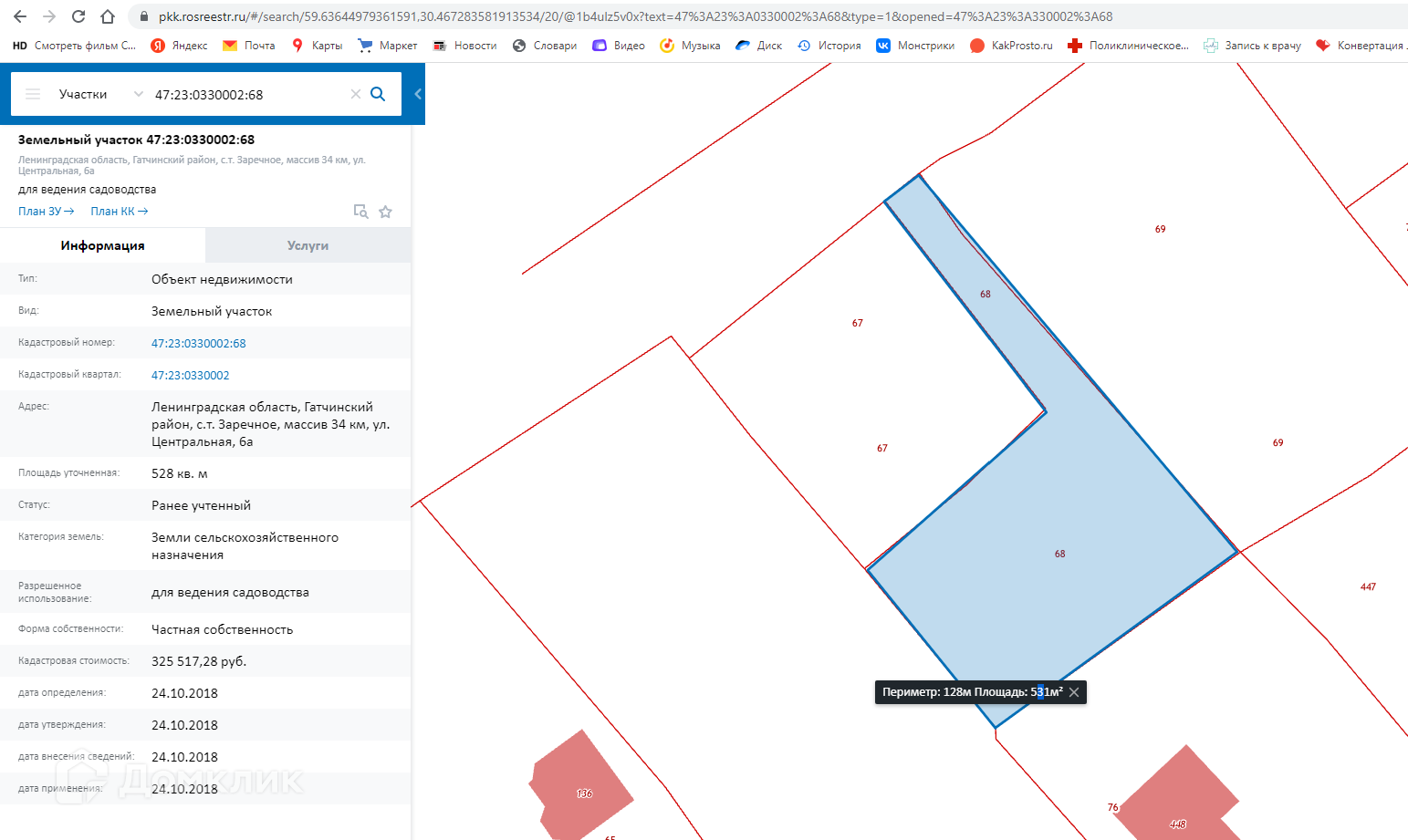Open cadastral quarter 47:23:0330002 link
This screenshot has height=840, width=1408.
[190, 375]
